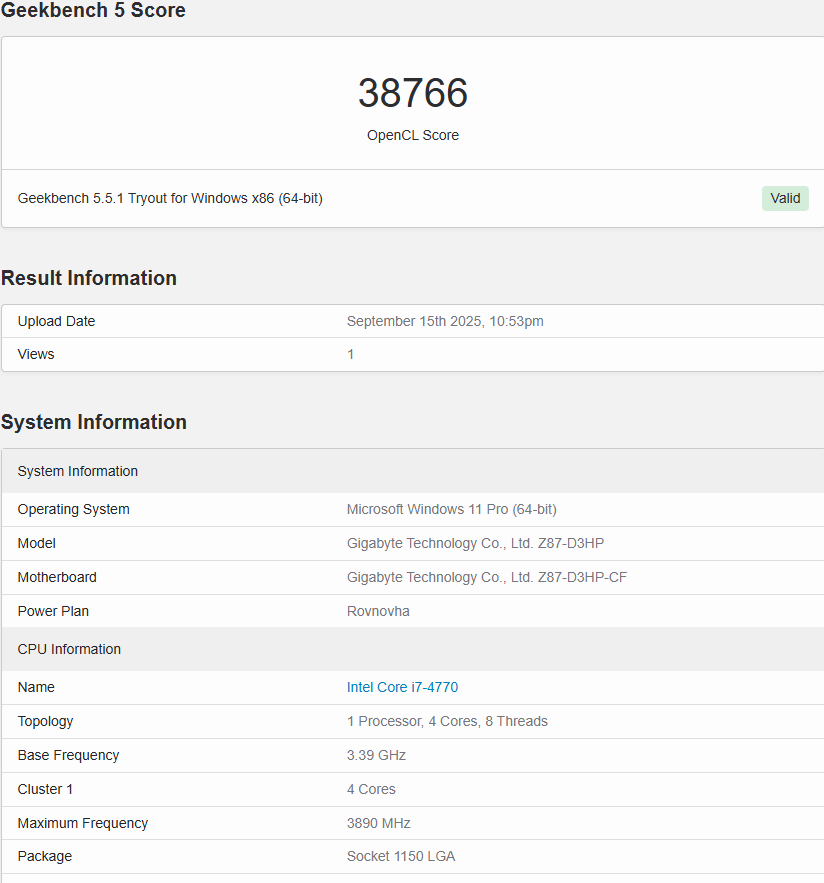The height and width of the screenshot is (883, 824).
Task: Click the CPU Information section header row
Action: [x=69, y=649]
